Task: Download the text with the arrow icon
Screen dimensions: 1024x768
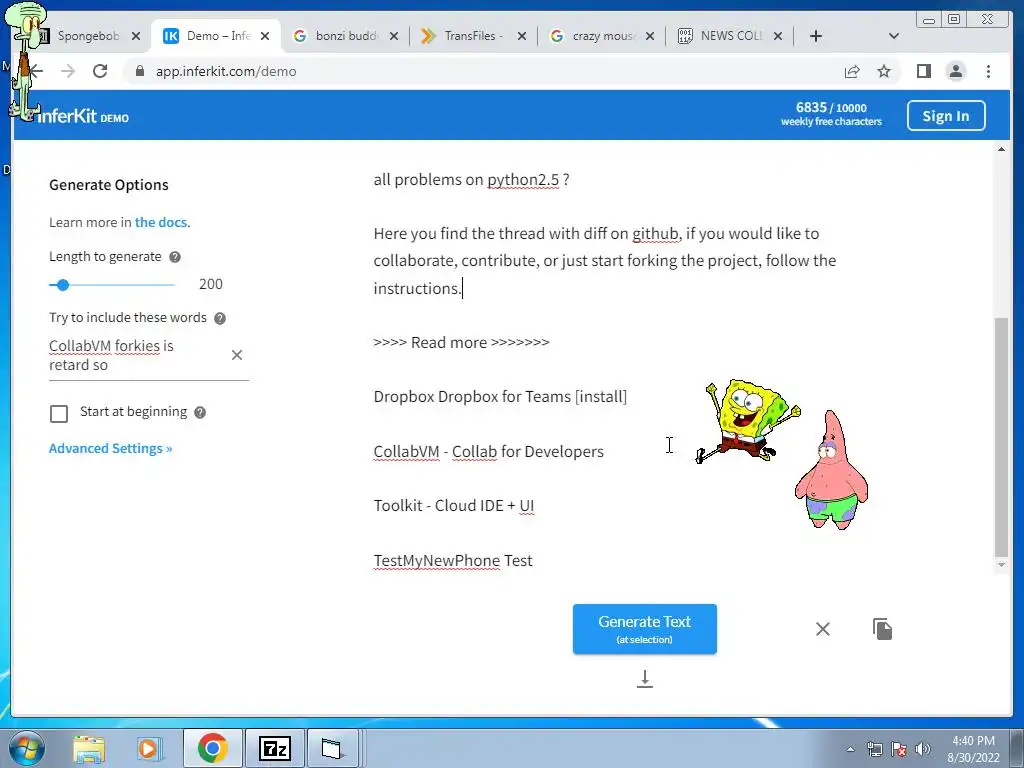Action: pos(645,679)
